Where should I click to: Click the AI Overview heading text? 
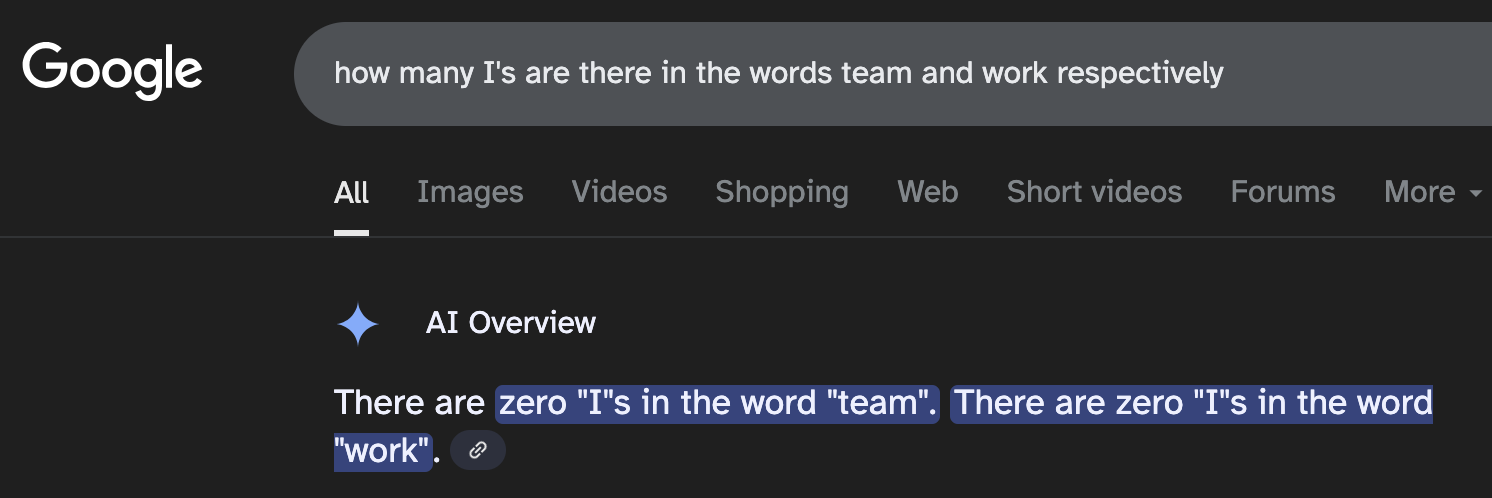click(x=511, y=322)
